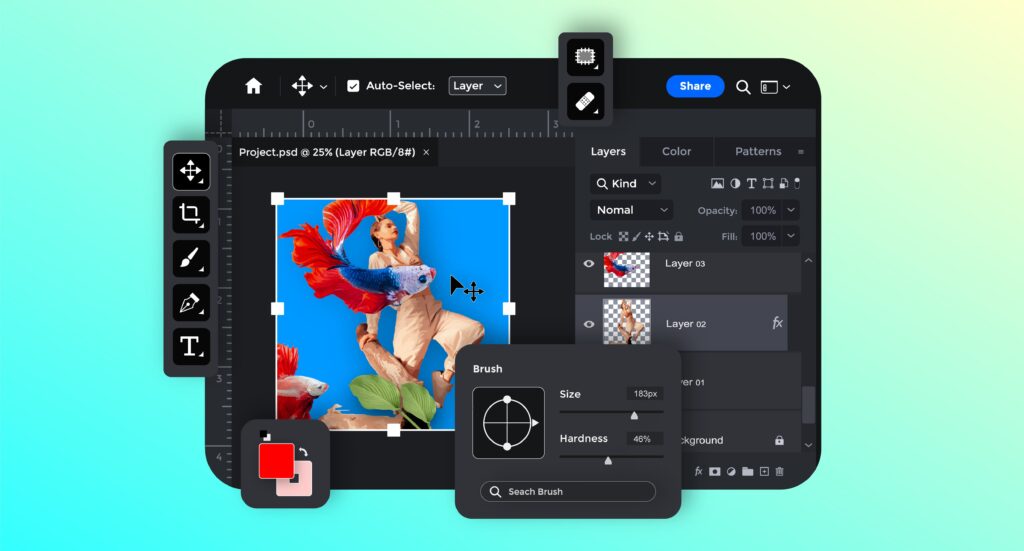
Task: Select the Pen tool
Action: [191, 302]
